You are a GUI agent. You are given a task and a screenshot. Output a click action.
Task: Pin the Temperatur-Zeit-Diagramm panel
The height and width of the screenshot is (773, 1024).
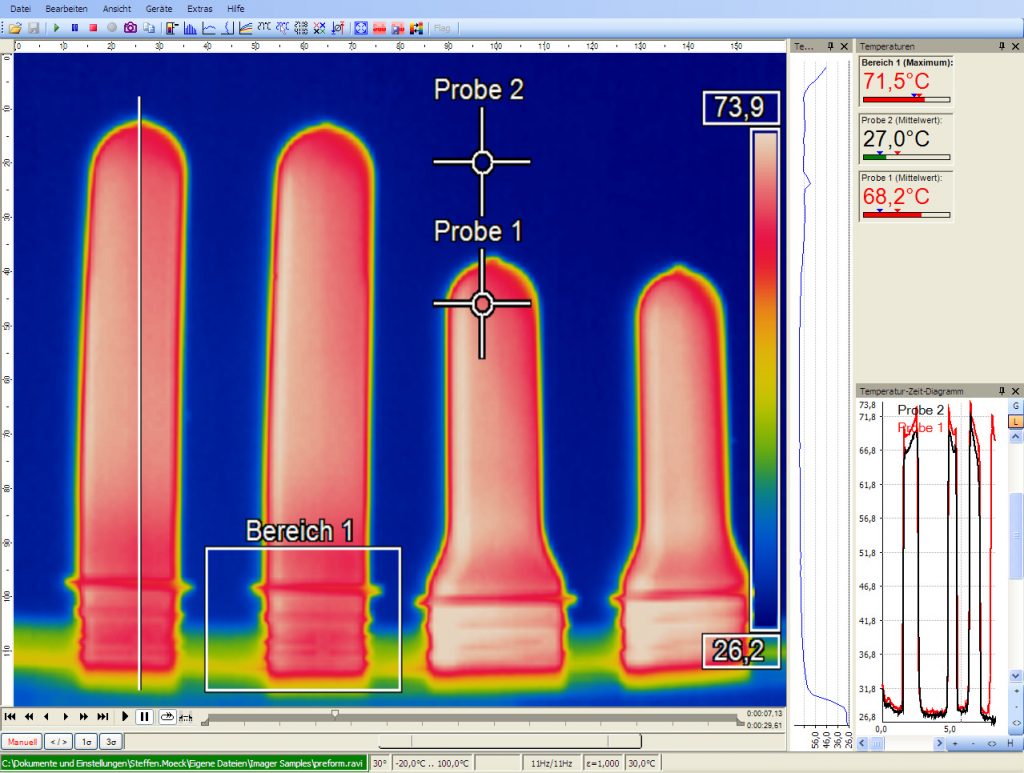click(1002, 391)
